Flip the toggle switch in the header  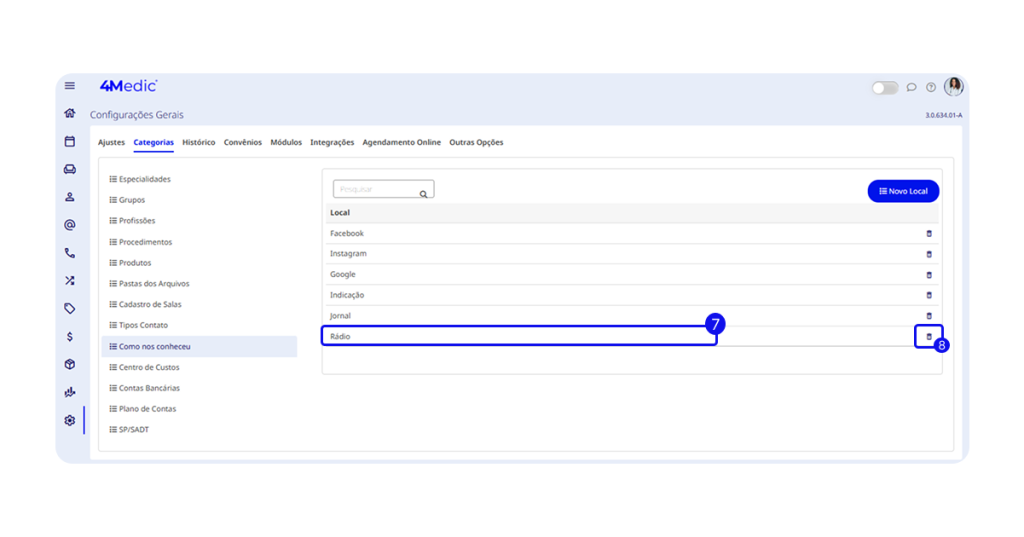(885, 88)
